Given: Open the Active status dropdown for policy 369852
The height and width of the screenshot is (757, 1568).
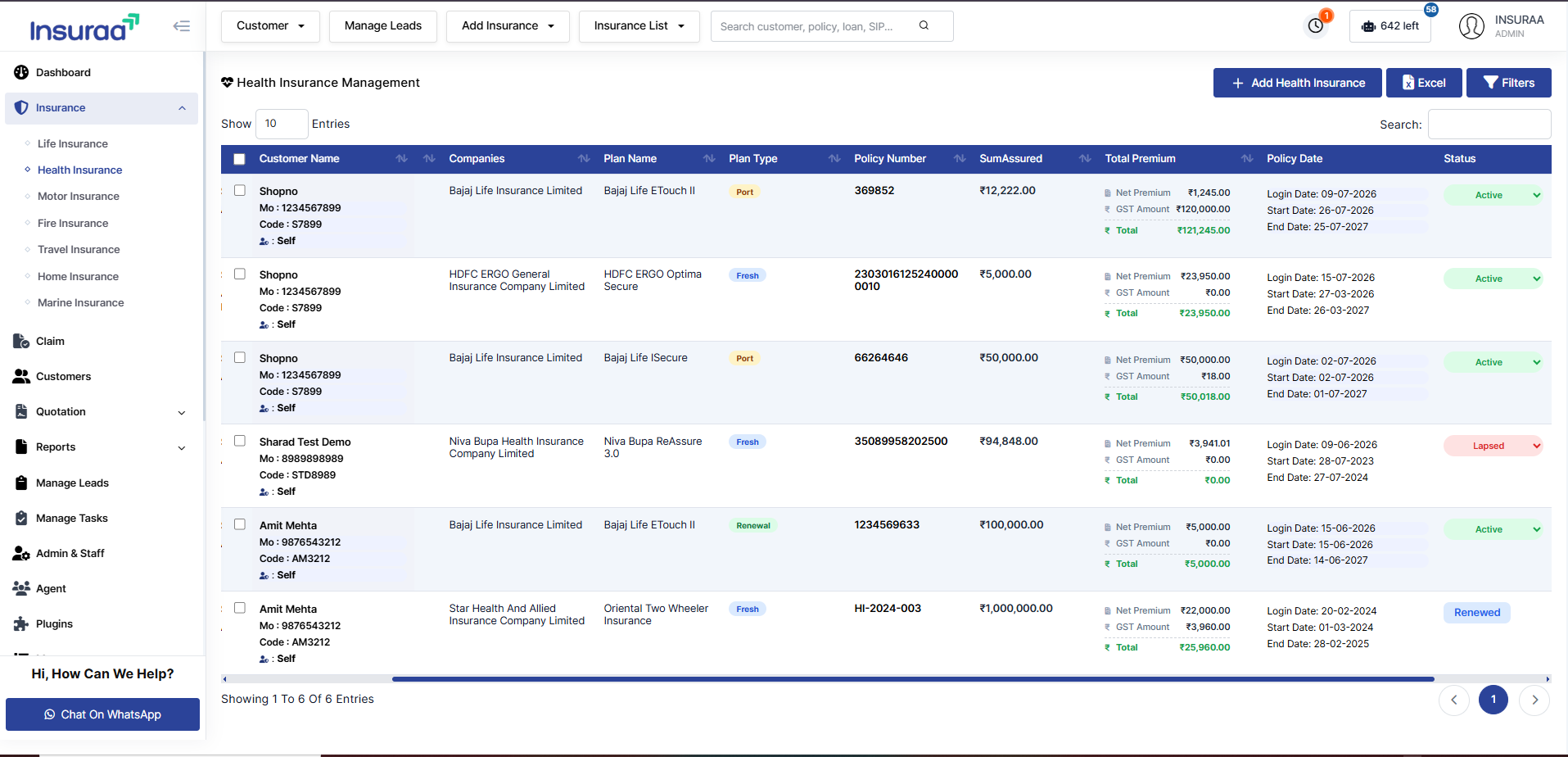Looking at the screenshot, I should pos(1493,195).
